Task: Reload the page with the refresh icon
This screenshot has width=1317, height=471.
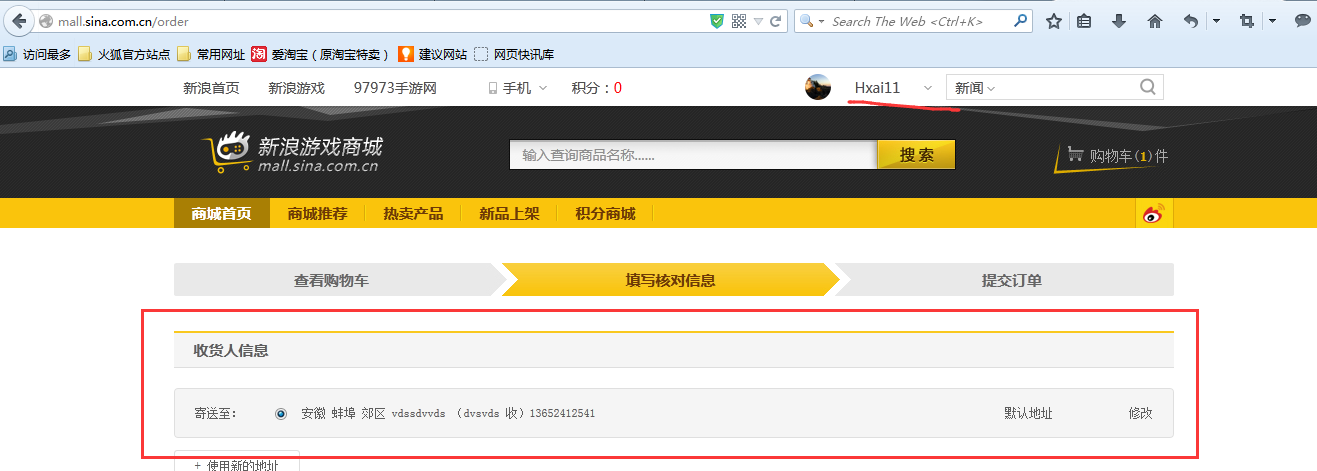Action: coord(775,21)
